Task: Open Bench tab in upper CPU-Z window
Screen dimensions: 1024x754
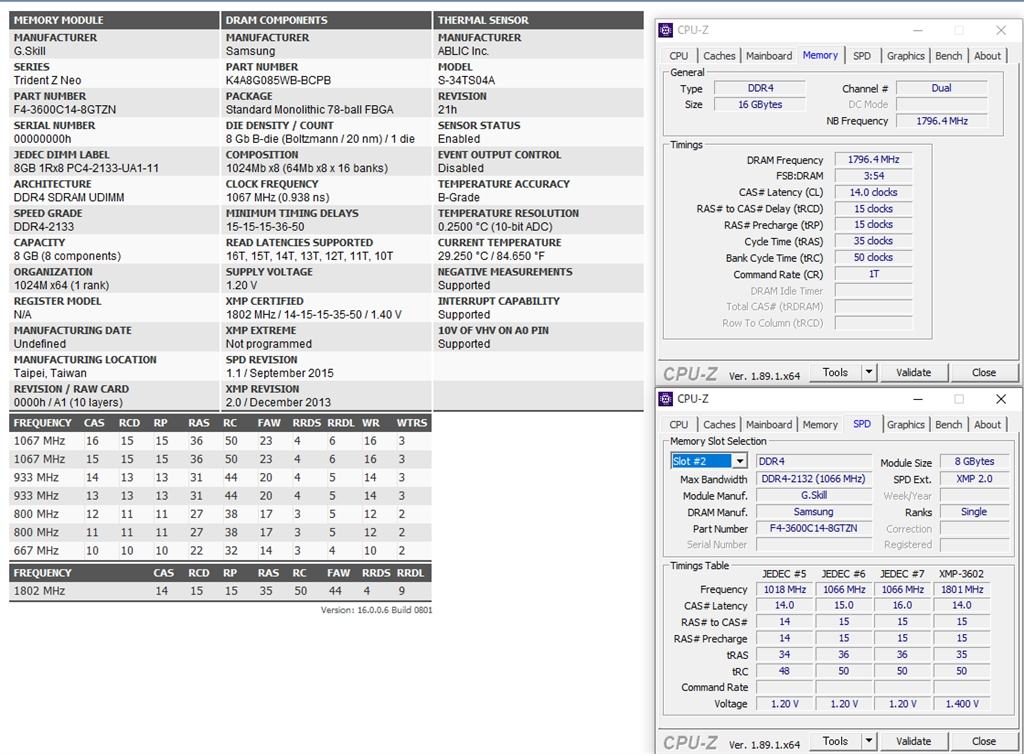Action: tap(948, 56)
